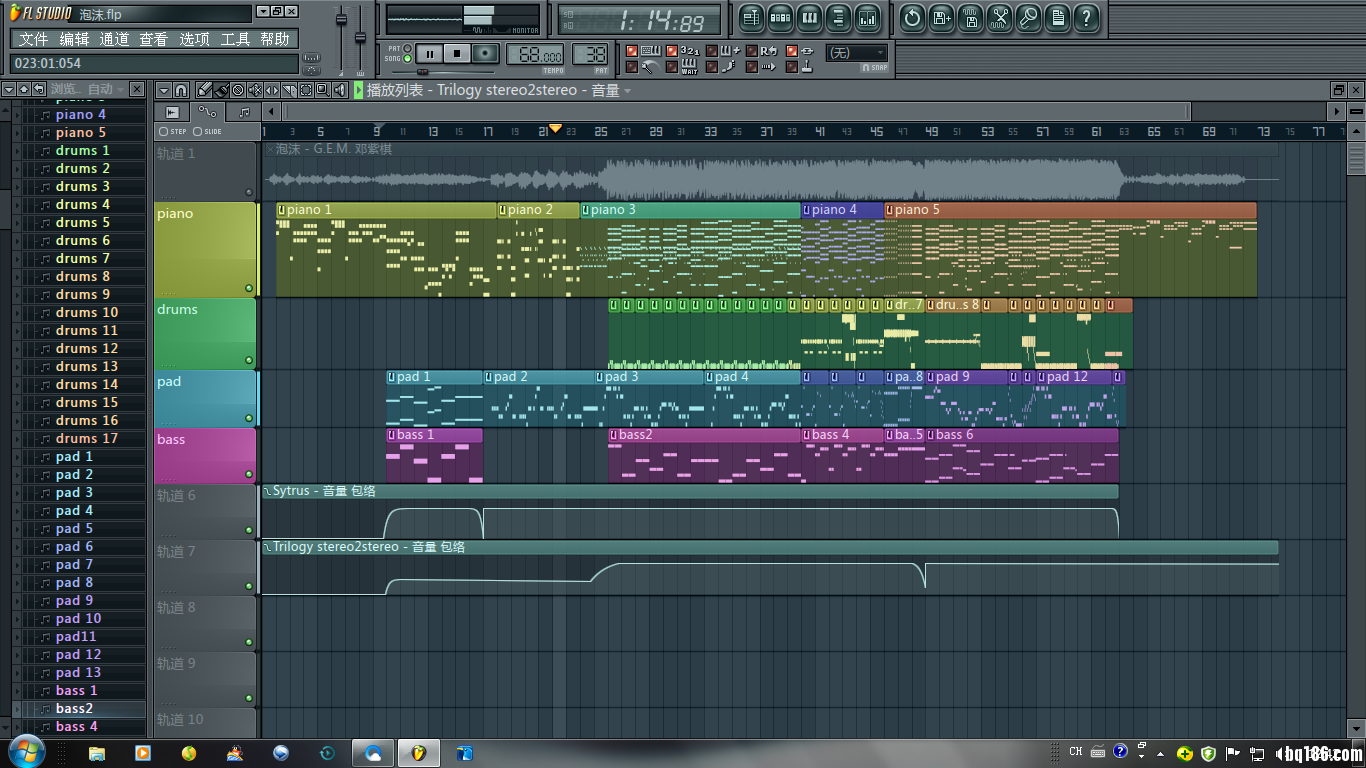Open the audio editor scissors icon
Image resolution: width=1366 pixels, height=768 pixels.
(999, 18)
